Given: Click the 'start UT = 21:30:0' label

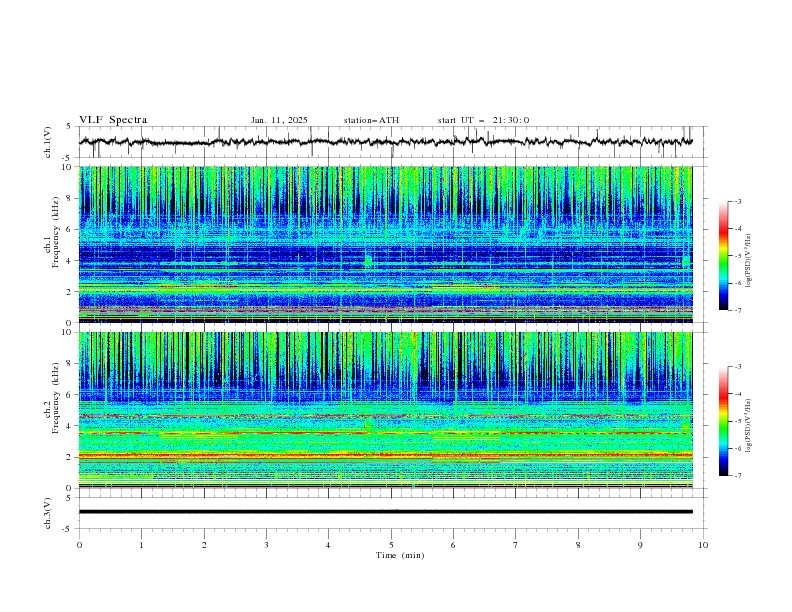Looking at the screenshot, I should pyautogui.click(x=483, y=120).
